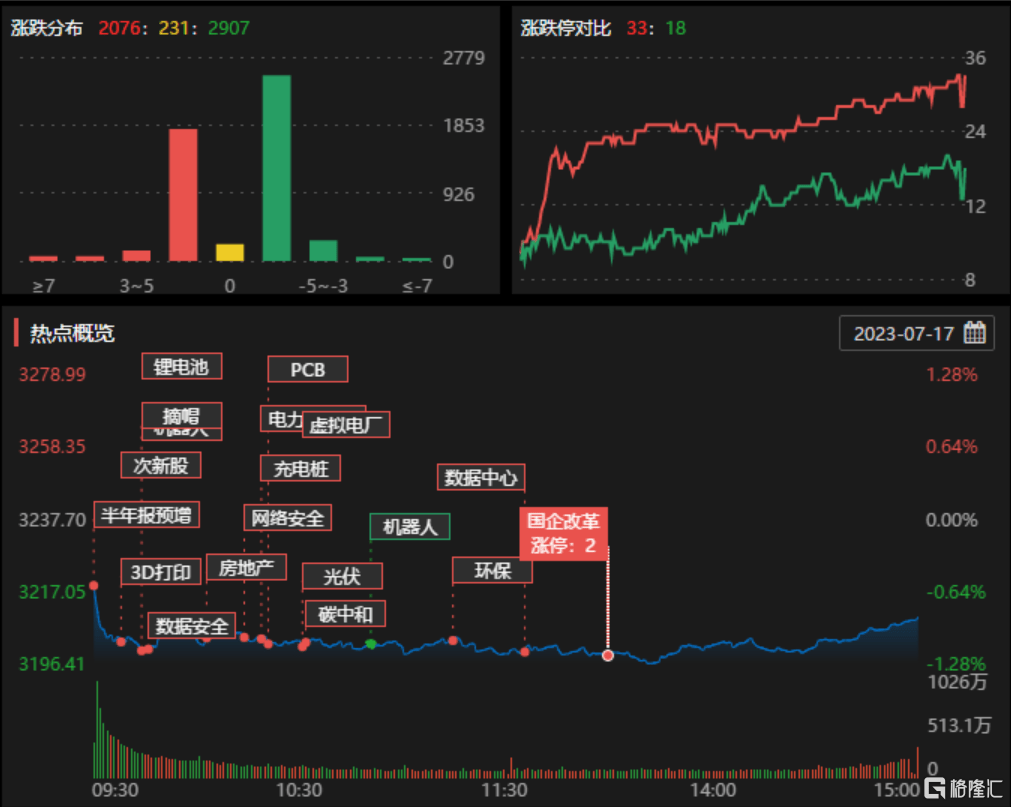Open the 房地产 hotspot label

246,568
